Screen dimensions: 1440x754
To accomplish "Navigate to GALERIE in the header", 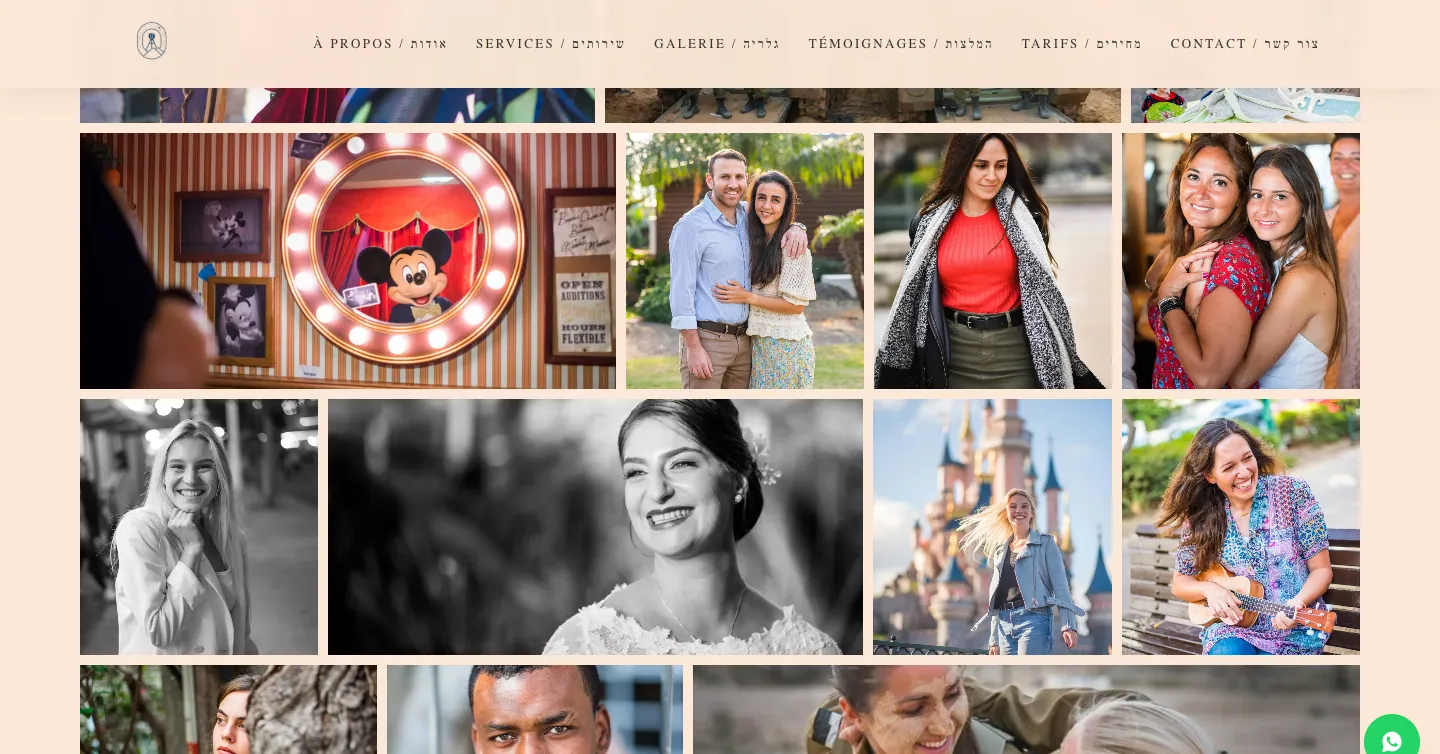I will 717,44.
